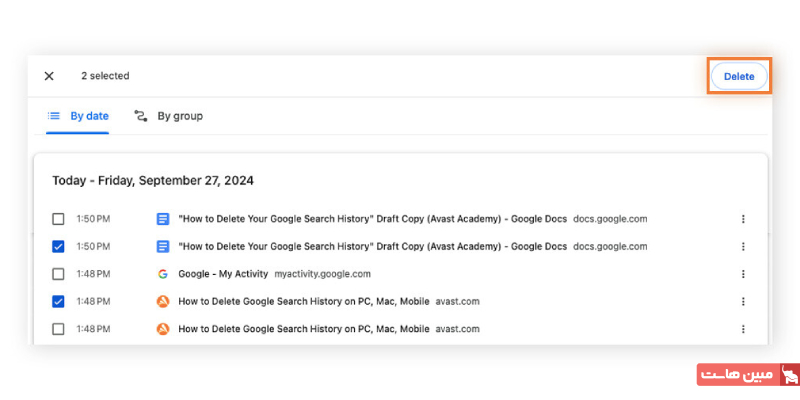Click the Google Docs icon on first entry
The width and height of the screenshot is (800, 400).
coord(162,219)
